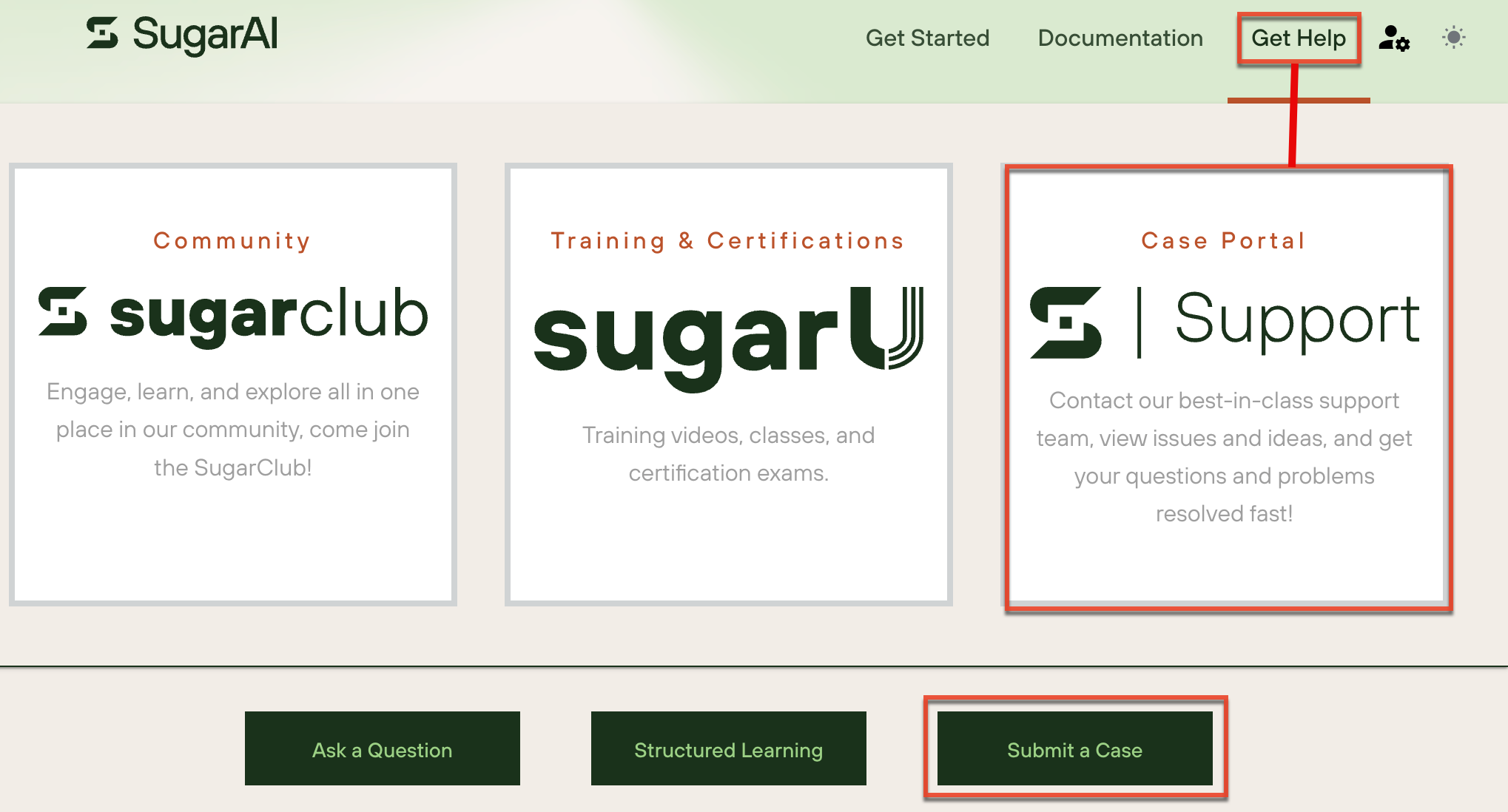Image resolution: width=1508 pixels, height=812 pixels.
Task: Open the Case Portal Support card
Action: pos(1225,385)
